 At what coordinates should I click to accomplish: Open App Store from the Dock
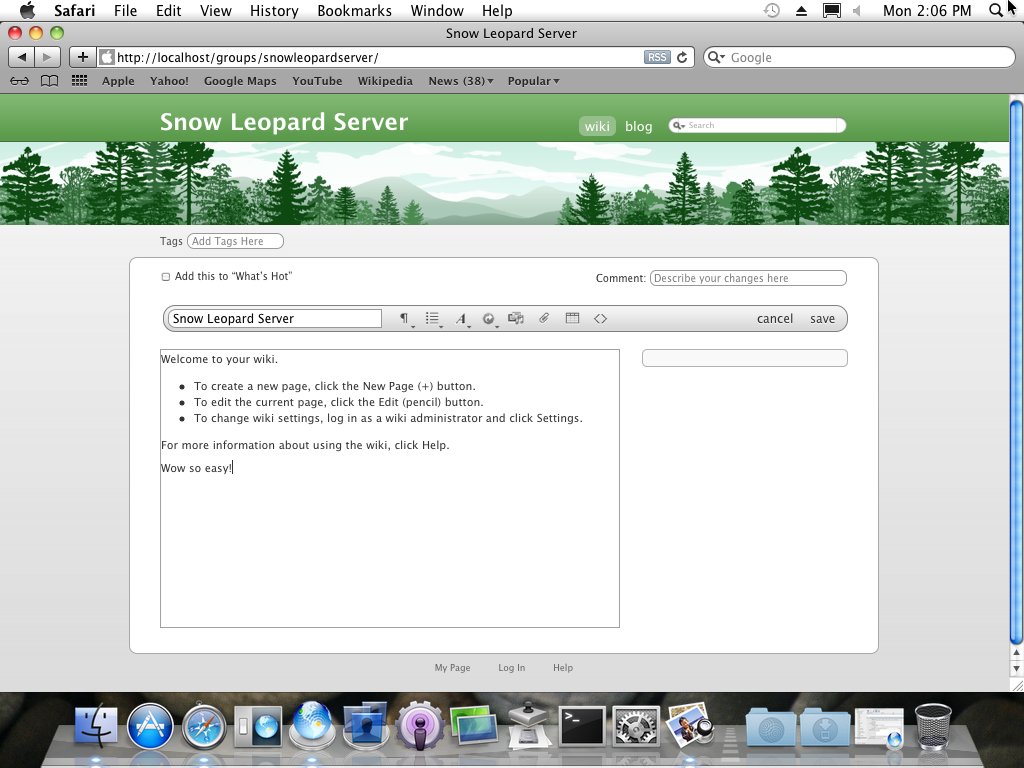pyautogui.click(x=150, y=726)
